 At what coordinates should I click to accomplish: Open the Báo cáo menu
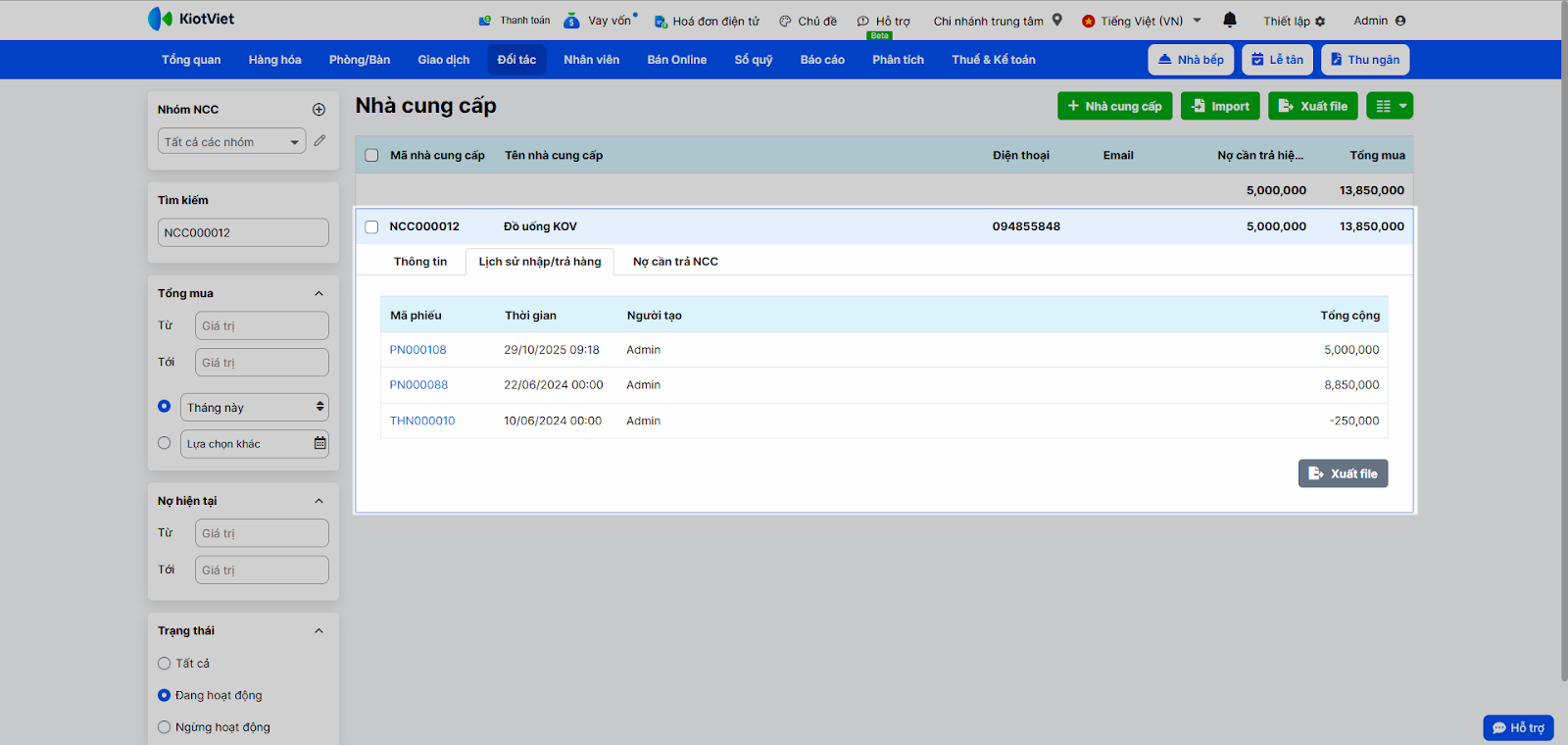(x=822, y=60)
